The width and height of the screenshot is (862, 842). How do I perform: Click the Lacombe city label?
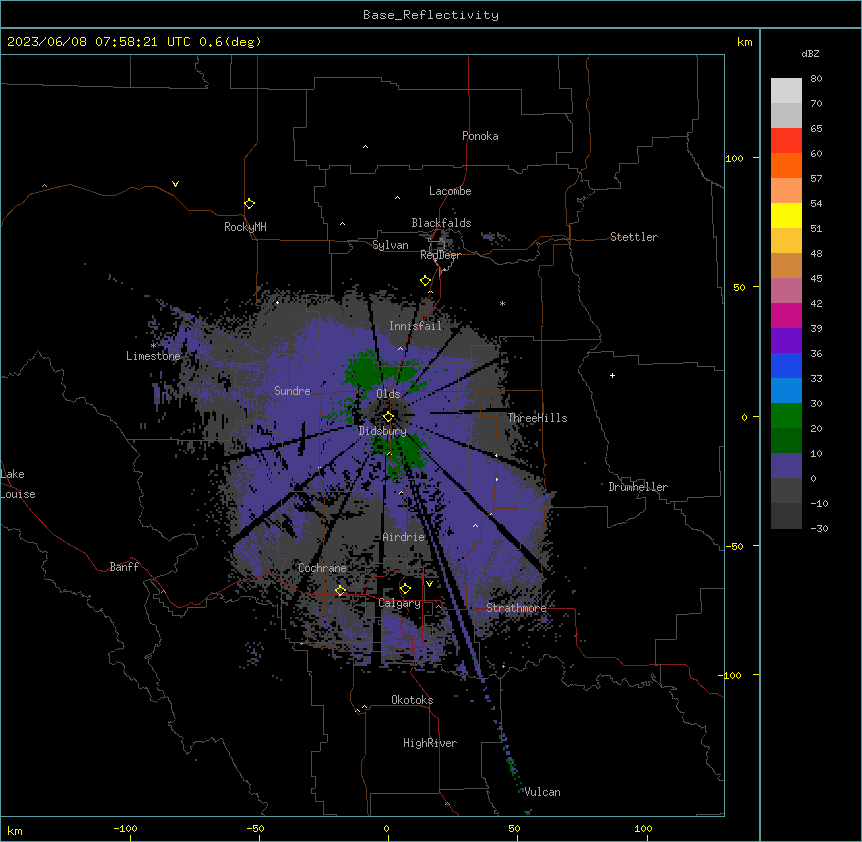coord(450,191)
